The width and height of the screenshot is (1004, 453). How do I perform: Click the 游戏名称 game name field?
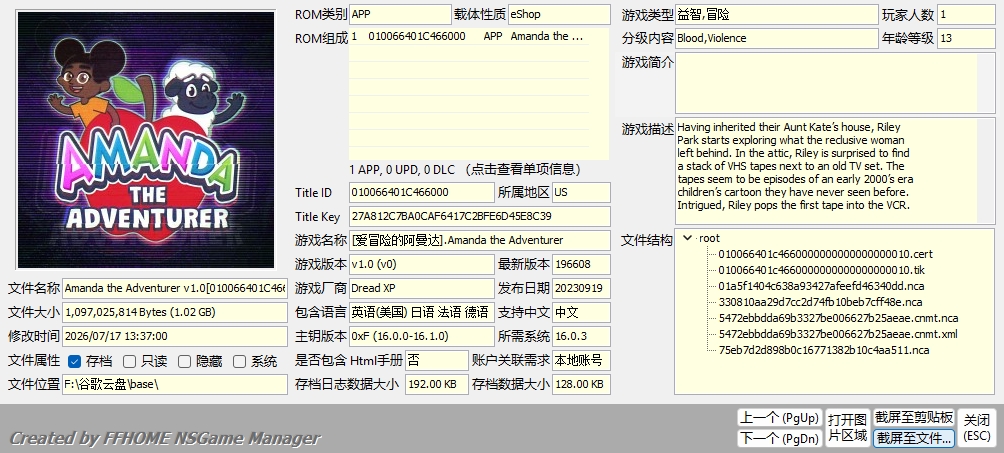click(480, 240)
